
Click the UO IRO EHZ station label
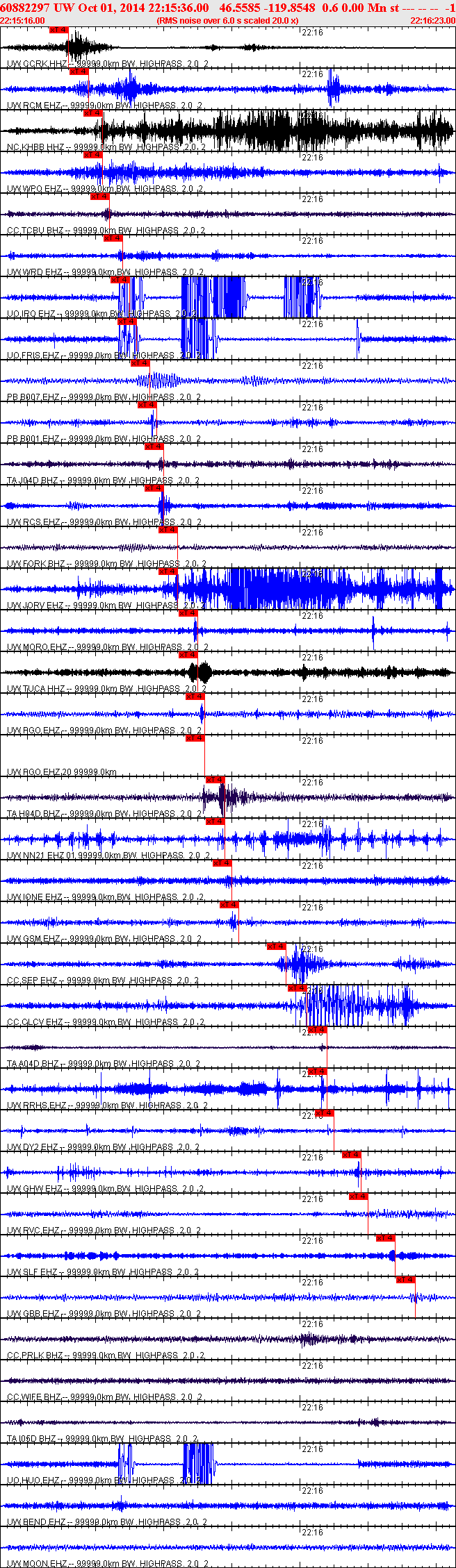tap(103, 314)
